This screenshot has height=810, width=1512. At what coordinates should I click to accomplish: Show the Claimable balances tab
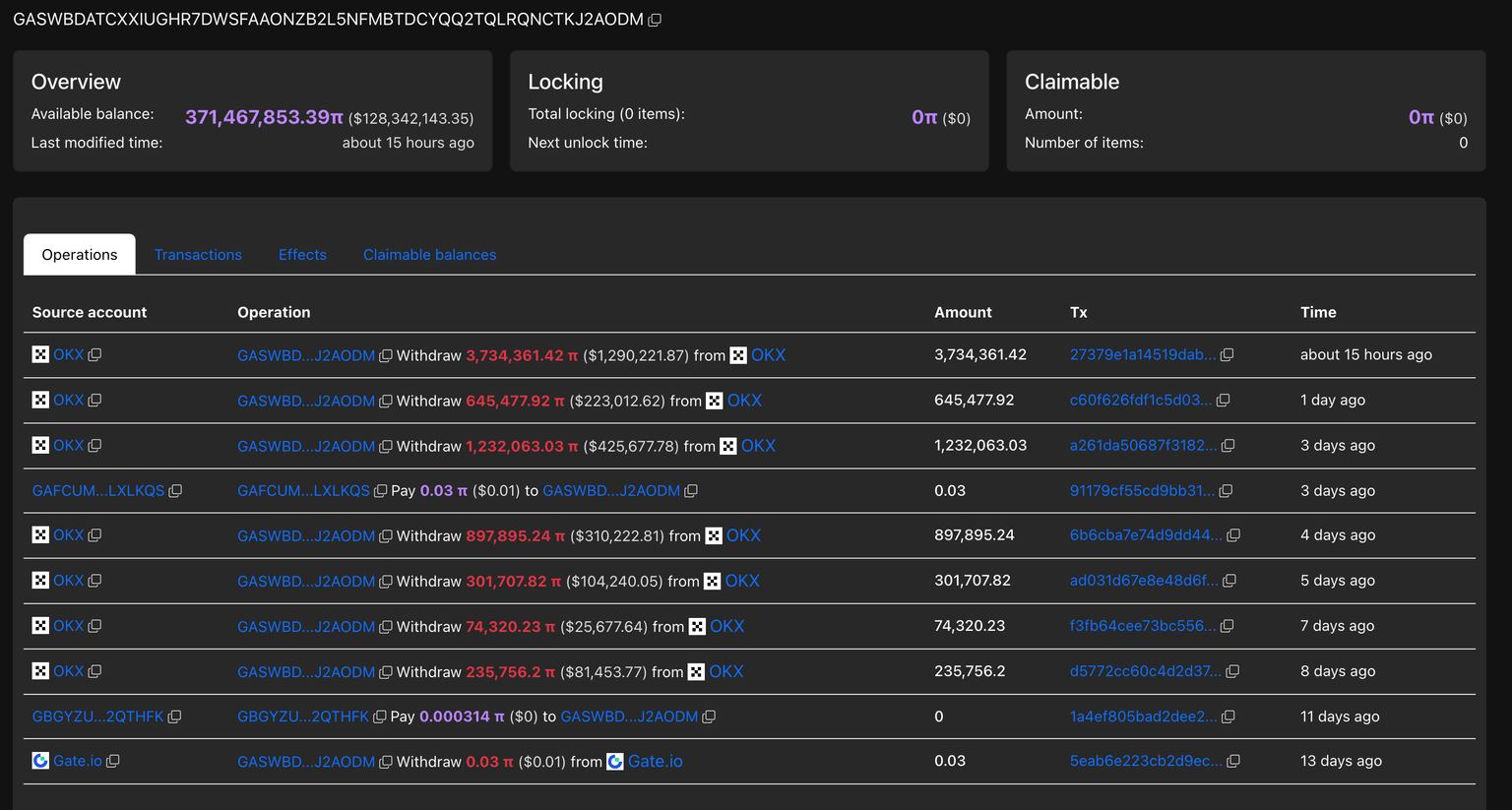coord(429,255)
